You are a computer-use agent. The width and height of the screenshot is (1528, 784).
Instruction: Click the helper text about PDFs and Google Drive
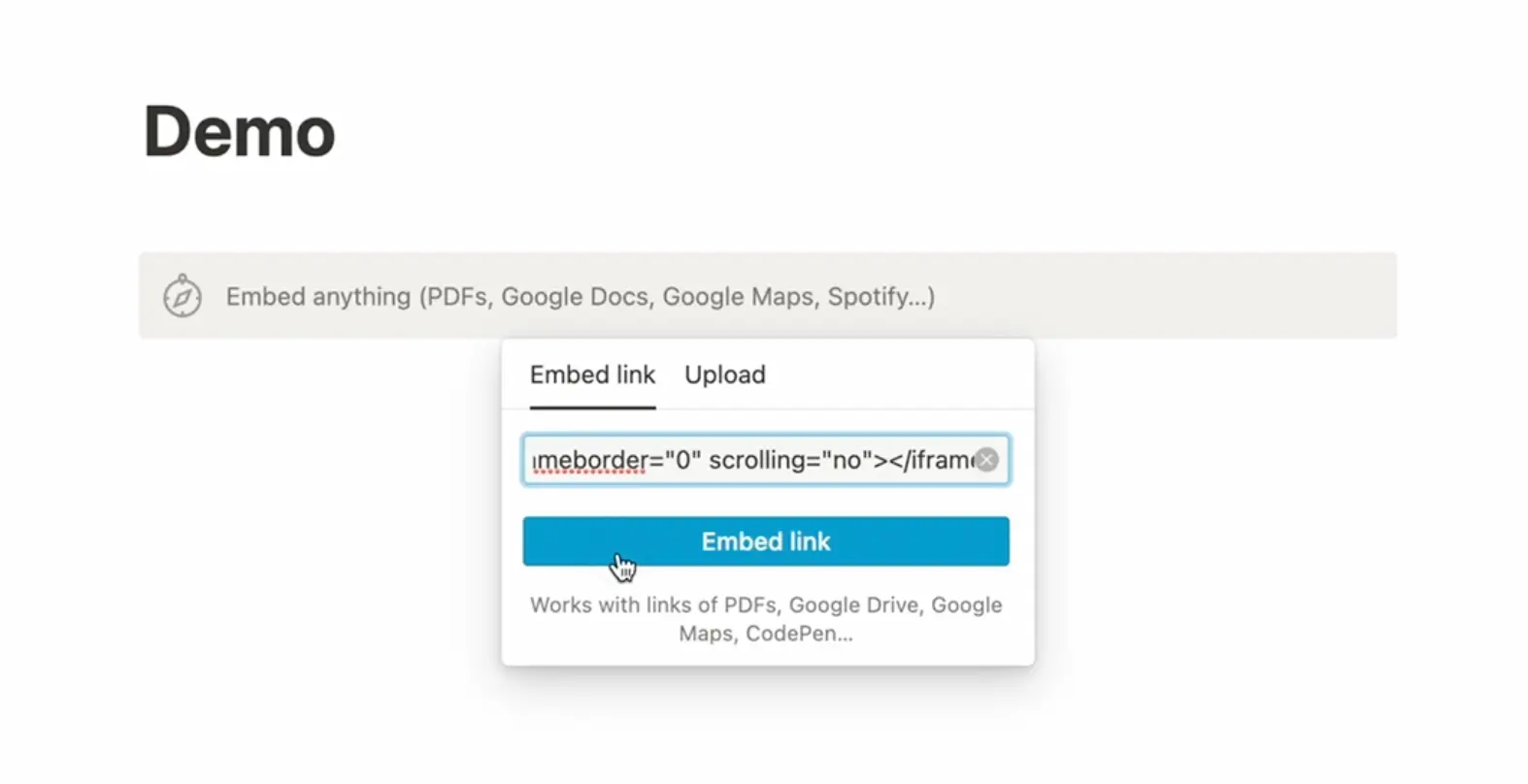[765, 618]
